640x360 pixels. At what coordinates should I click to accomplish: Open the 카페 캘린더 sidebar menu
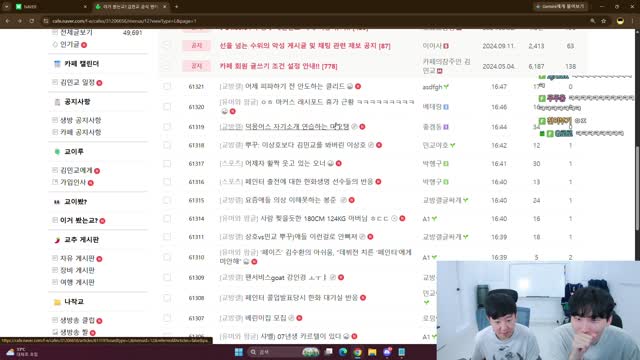[81, 64]
